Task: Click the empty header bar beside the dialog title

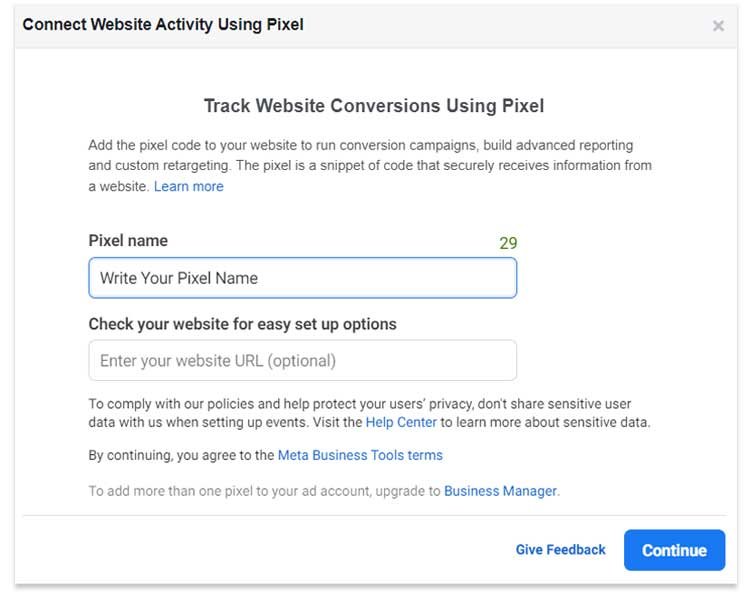Action: [500, 24]
